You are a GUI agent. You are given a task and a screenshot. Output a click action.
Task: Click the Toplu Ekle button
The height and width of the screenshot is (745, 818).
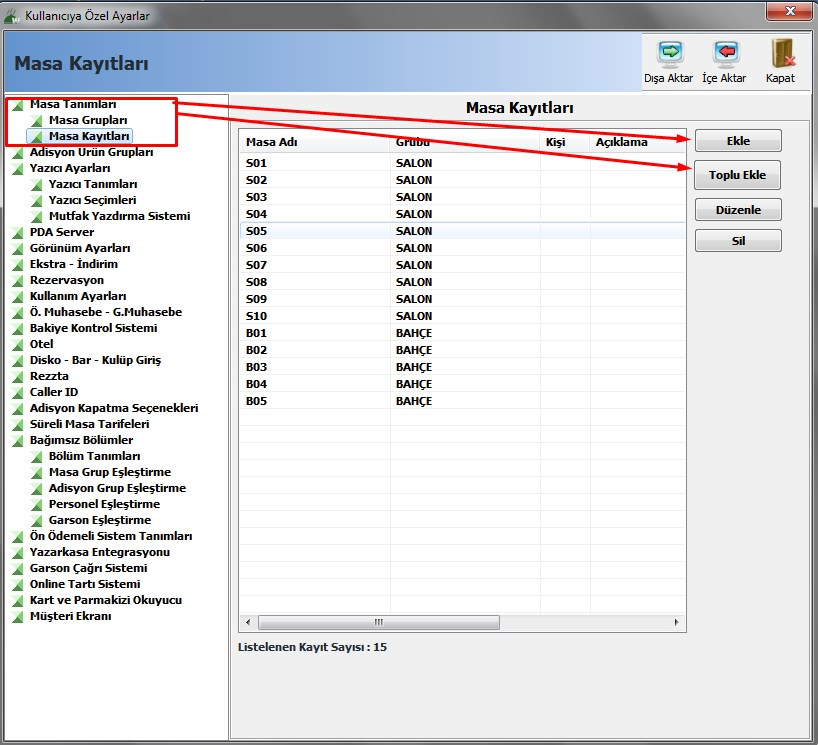(737, 175)
